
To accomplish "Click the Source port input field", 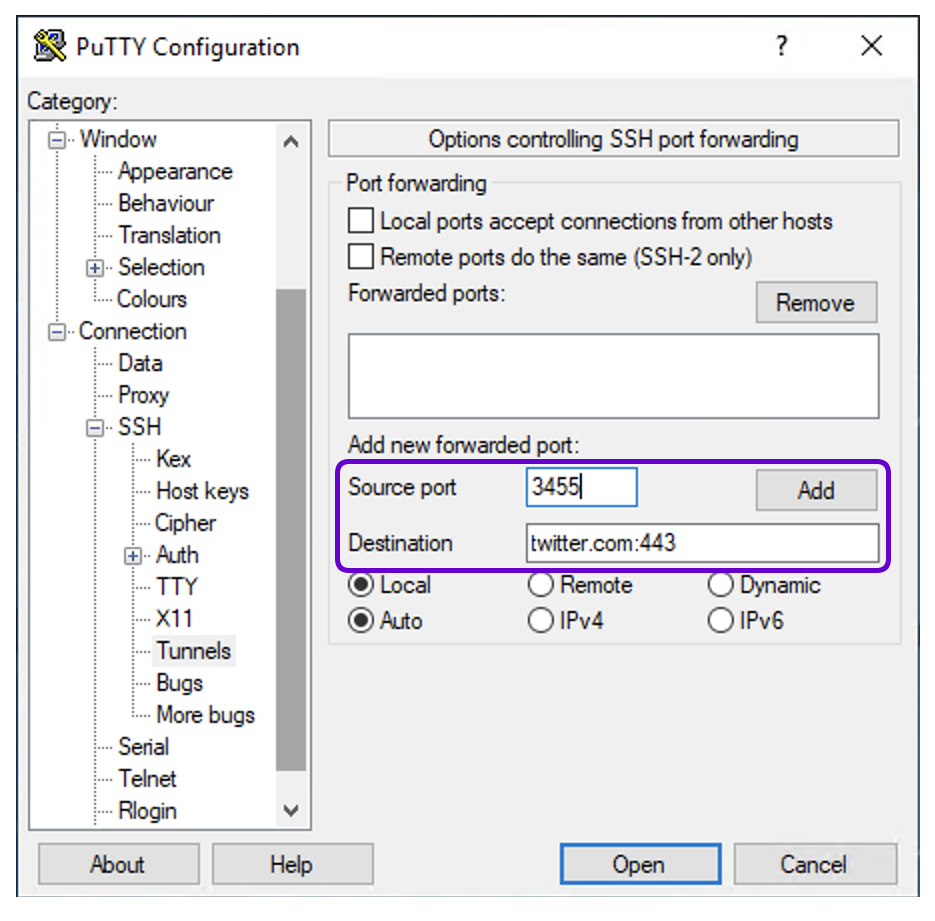I will pos(581,488).
